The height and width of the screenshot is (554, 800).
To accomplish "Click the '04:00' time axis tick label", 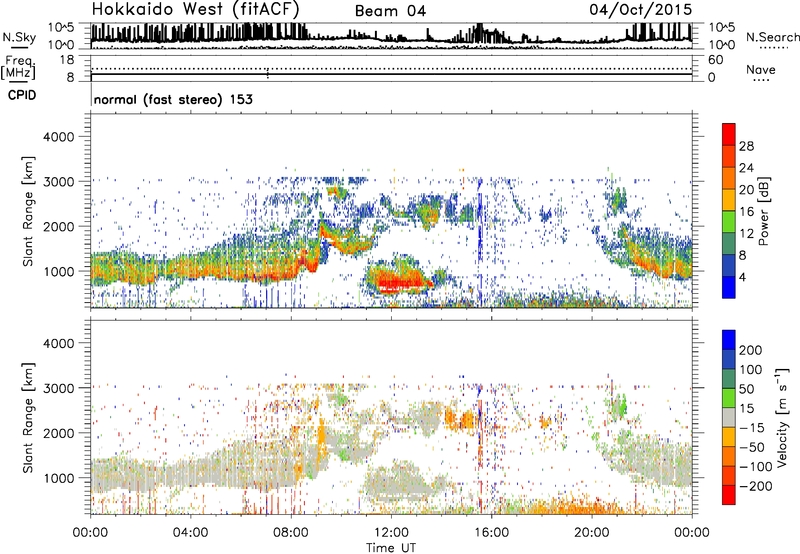I will click(190, 533).
